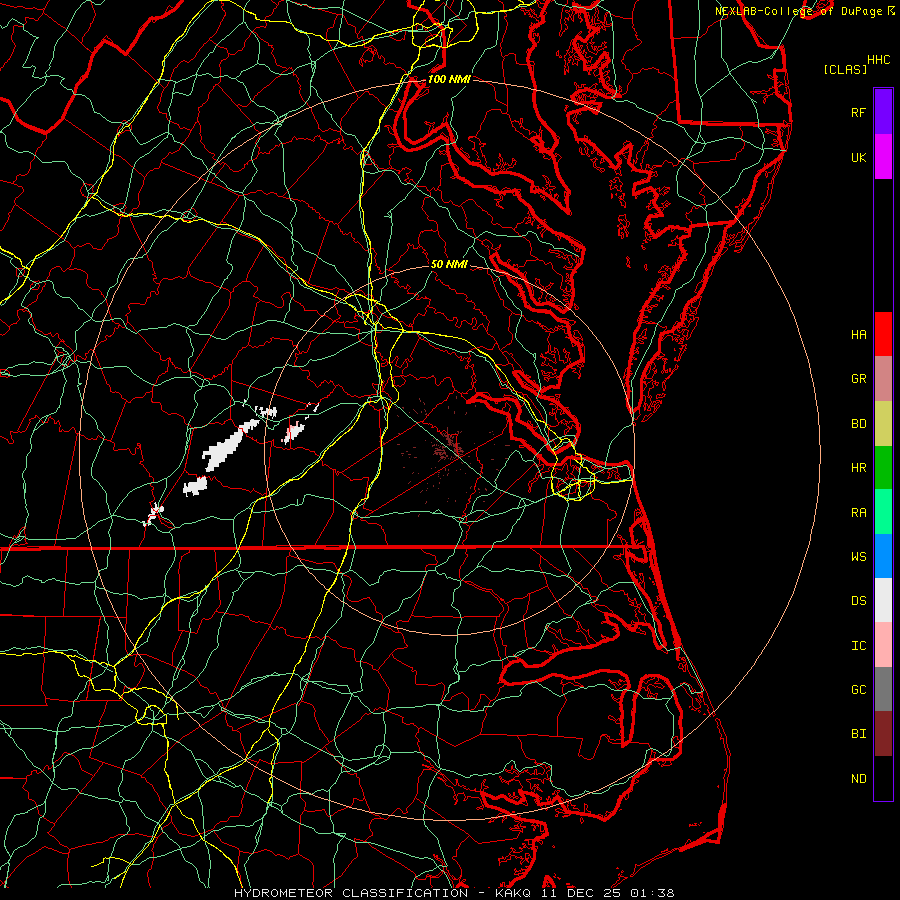Image resolution: width=900 pixels, height=900 pixels.
Task: Click the RF legend label text
Action: point(858,112)
